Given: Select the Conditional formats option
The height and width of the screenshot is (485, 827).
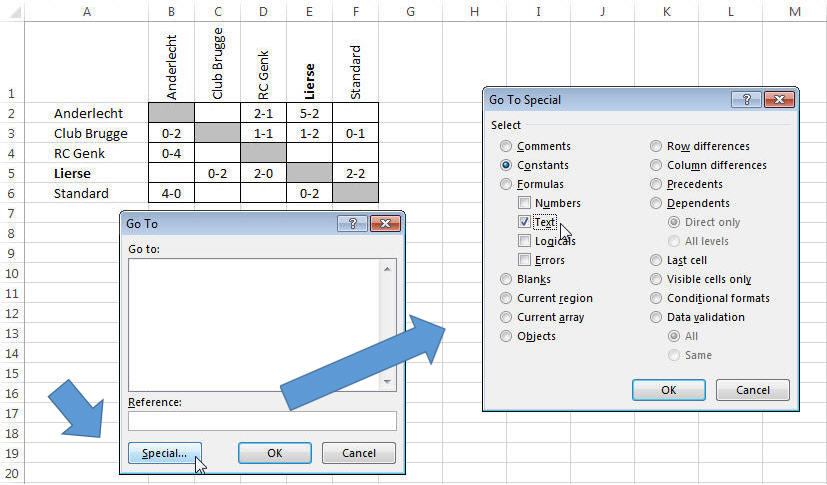Looking at the screenshot, I should click(x=656, y=298).
